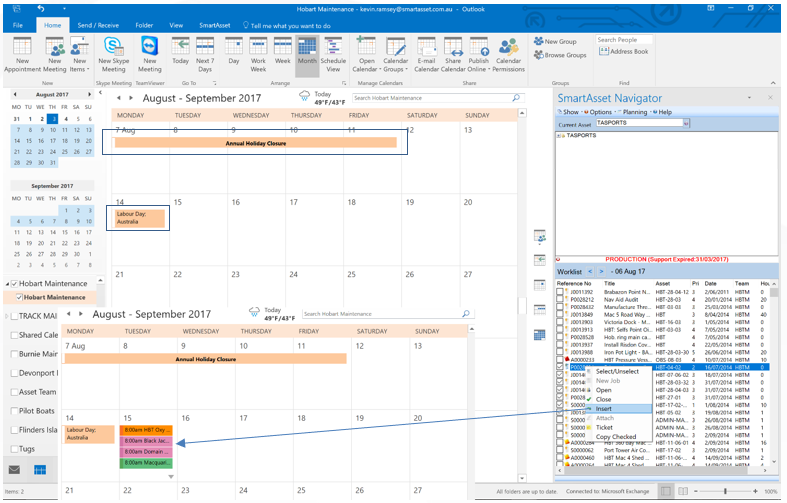
Task: Open Options in SmartAsset Navigator
Action: click(x=598, y=112)
